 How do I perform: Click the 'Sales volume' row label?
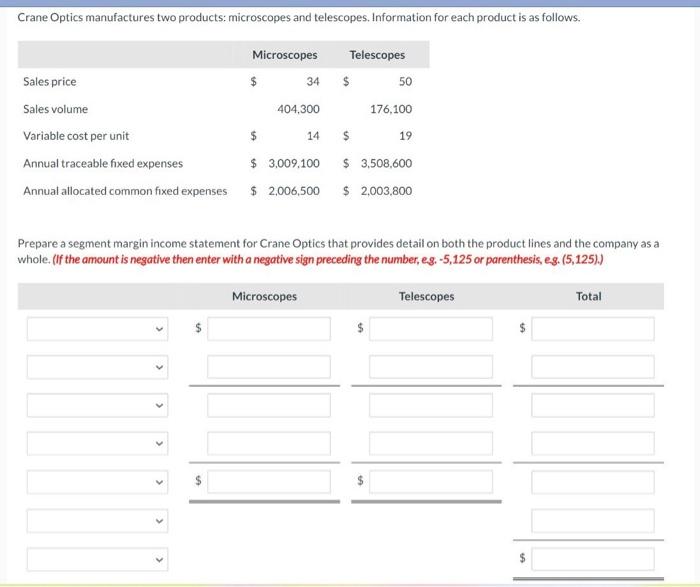point(55,109)
